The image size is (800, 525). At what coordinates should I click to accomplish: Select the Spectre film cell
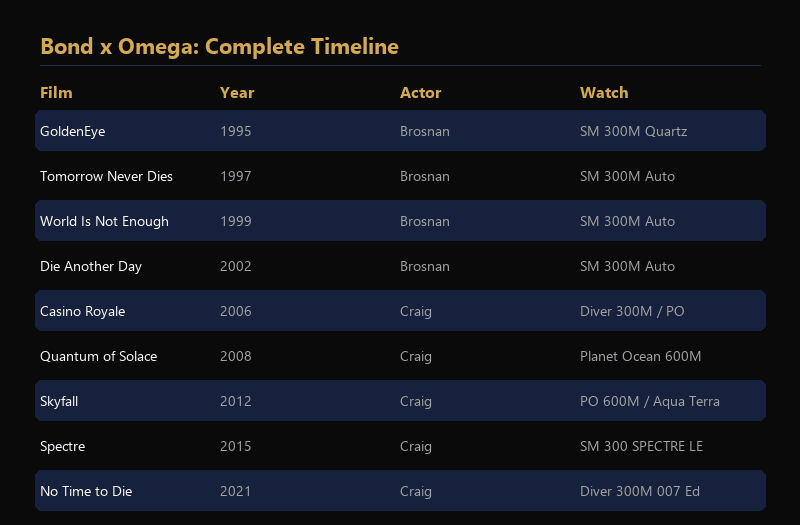coord(63,446)
